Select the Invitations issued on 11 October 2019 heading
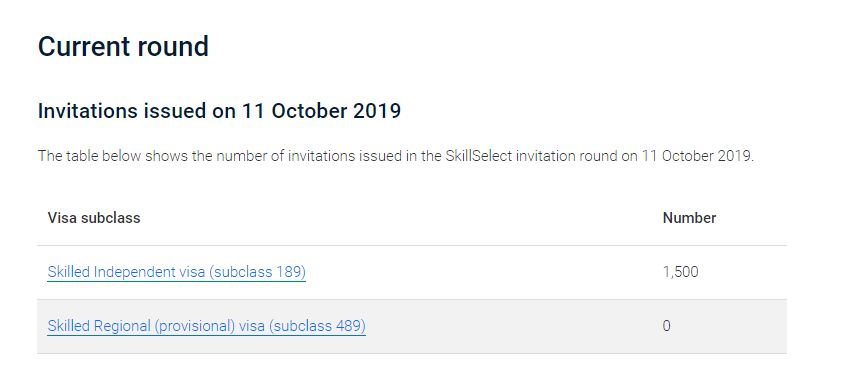 click(x=220, y=111)
